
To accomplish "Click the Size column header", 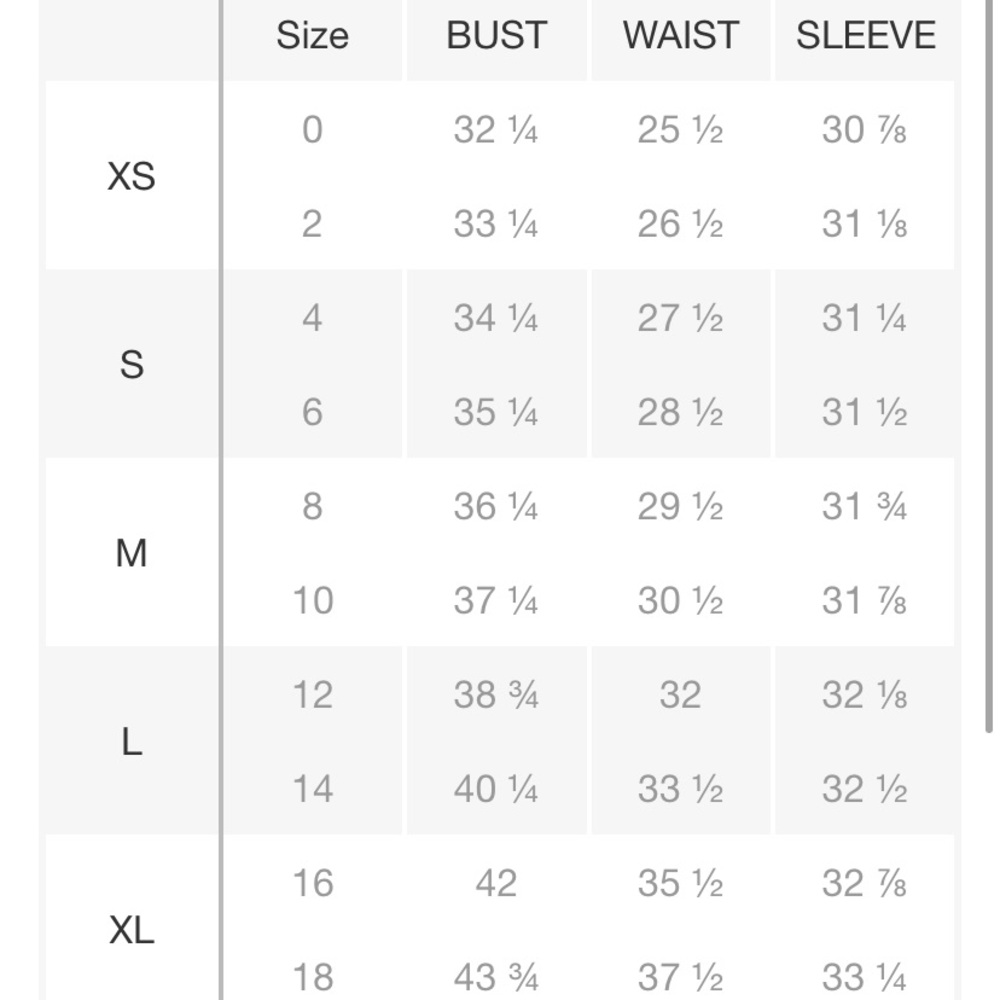I will 312,36.
